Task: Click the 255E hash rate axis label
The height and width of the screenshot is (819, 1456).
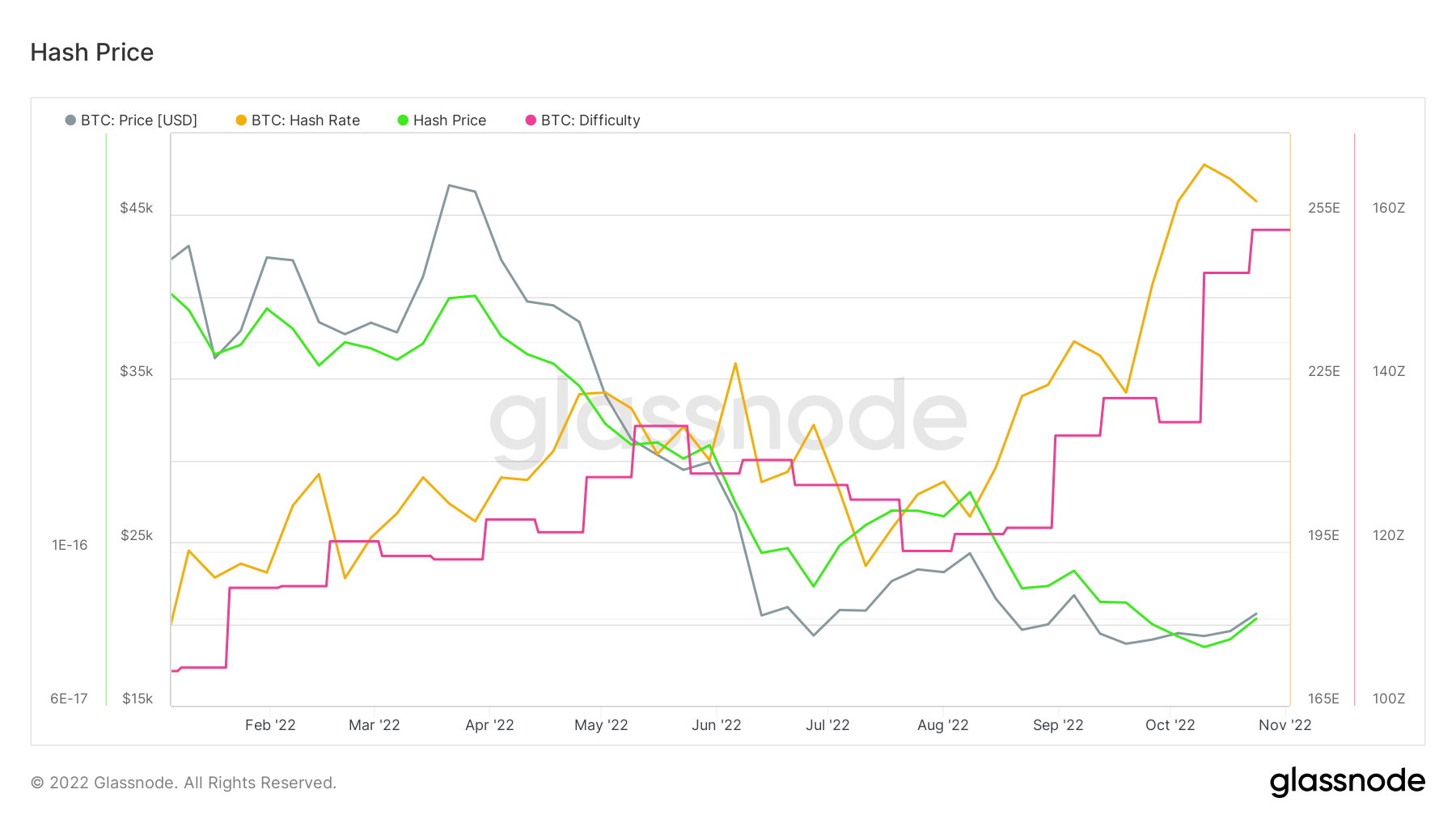Action: (x=1324, y=208)
